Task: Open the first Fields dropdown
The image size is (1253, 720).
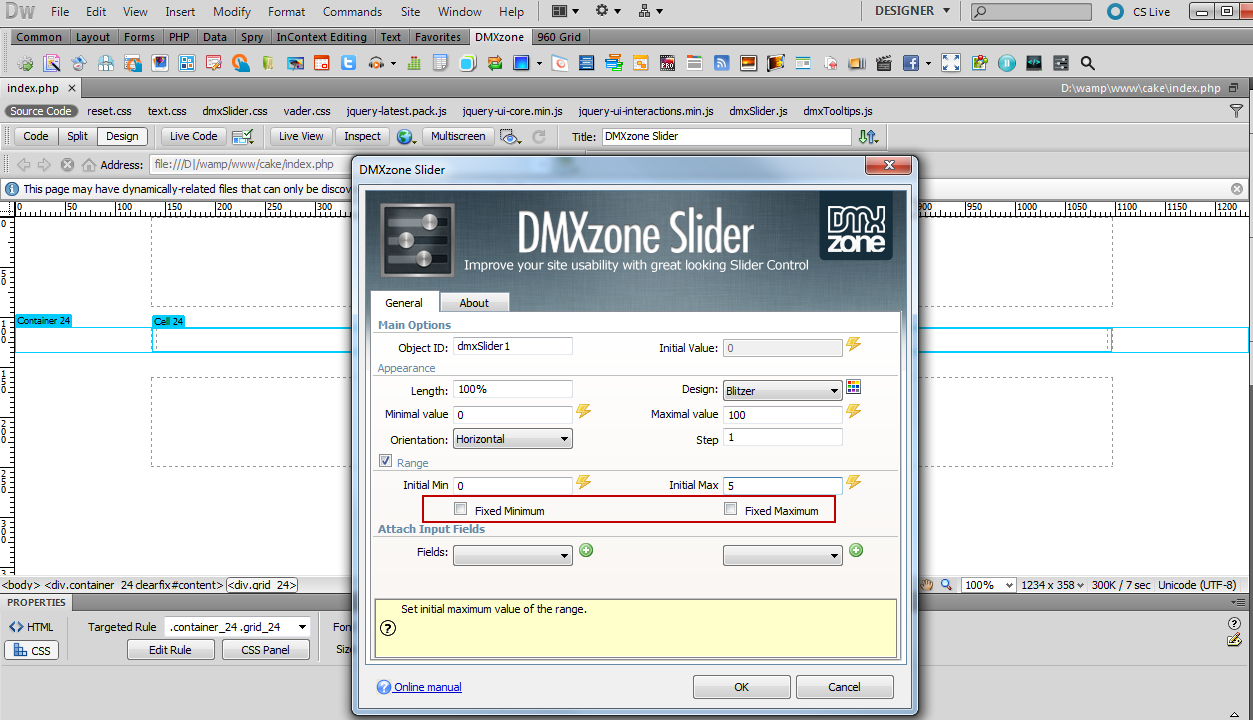Action: pos(512,555)
